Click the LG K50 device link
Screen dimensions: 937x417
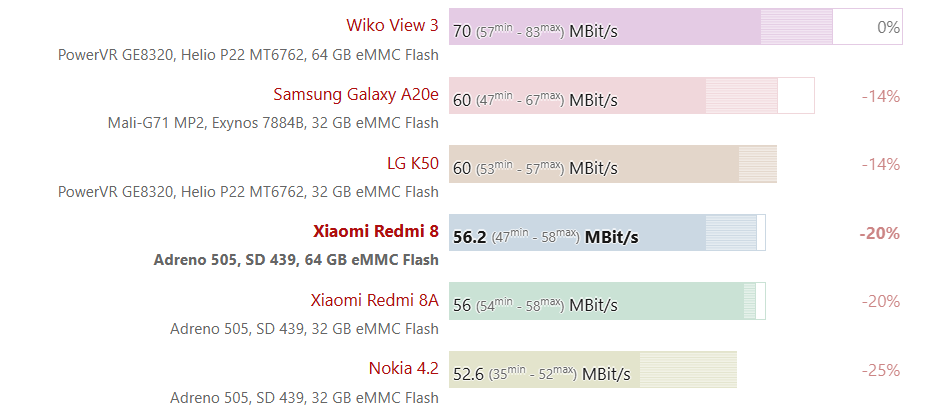pyautogui.click(x=412, y=163)
